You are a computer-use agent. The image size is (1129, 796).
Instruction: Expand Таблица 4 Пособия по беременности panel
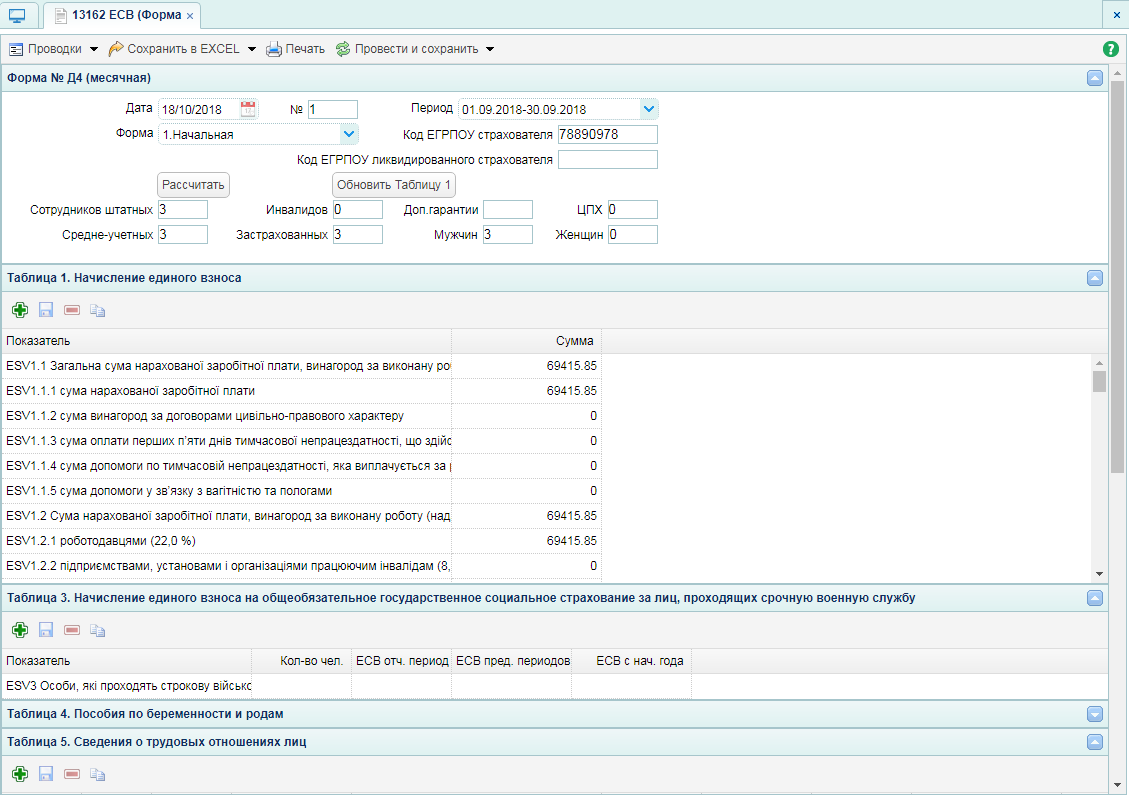click(x=1095, y=714)
